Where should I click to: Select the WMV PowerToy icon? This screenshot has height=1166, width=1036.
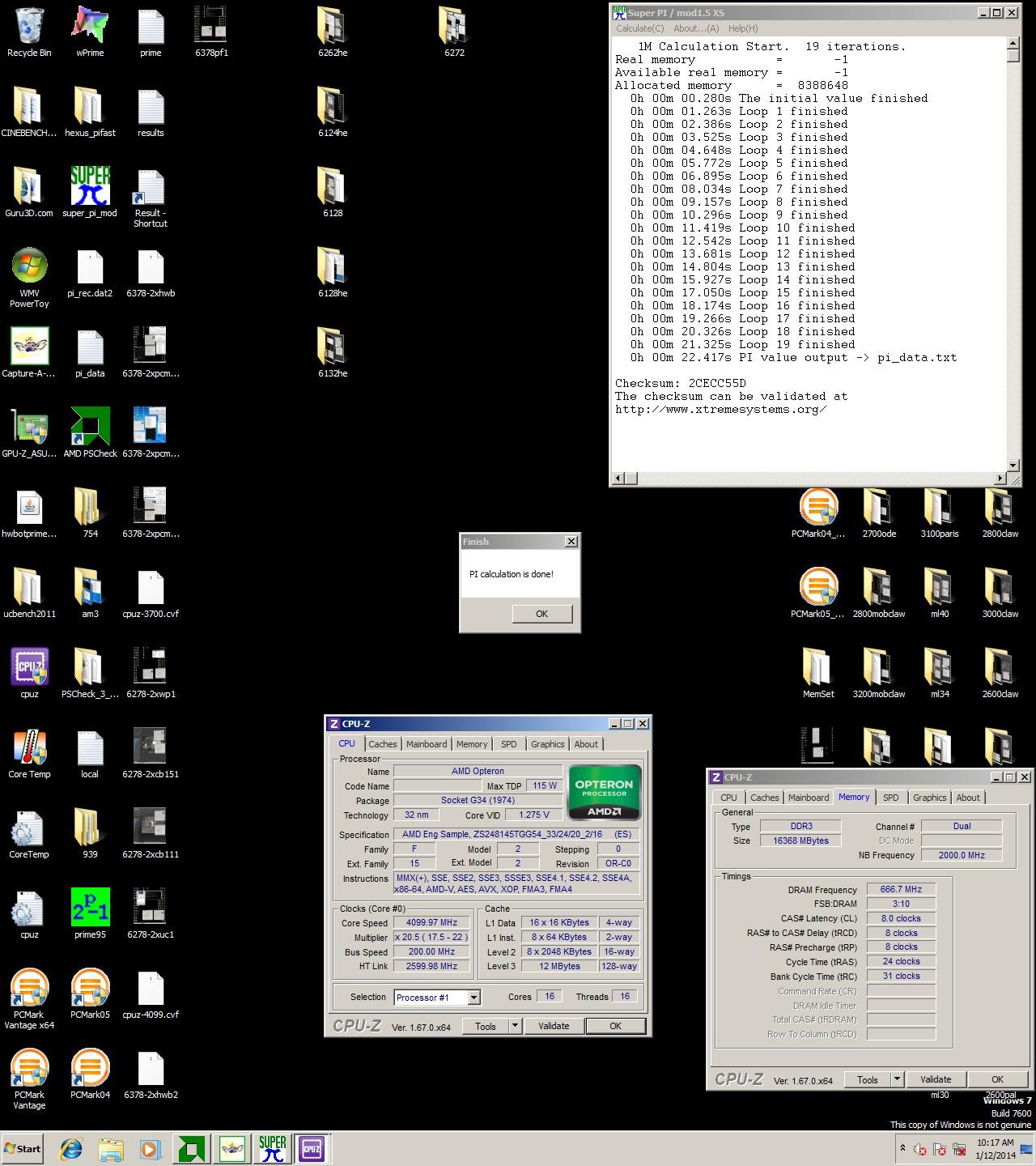pos(29,278)
